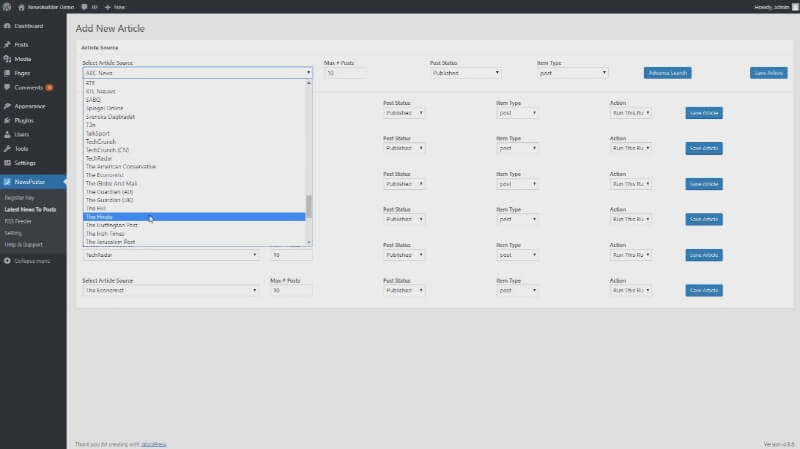Click the Pages icon in sidebar
This screenshot has width=800, height=449.
[7, 73]
